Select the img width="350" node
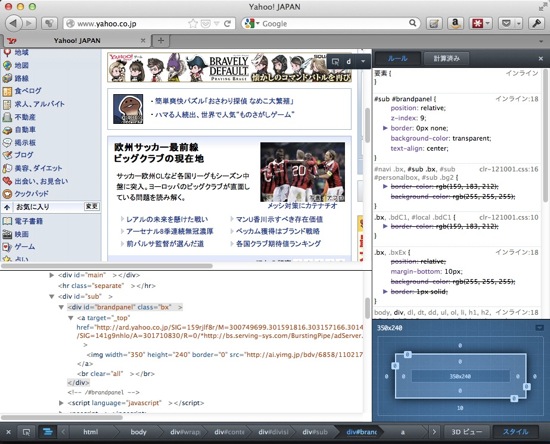The height and width of the screenshot is (444, 550). pos(224,355)
